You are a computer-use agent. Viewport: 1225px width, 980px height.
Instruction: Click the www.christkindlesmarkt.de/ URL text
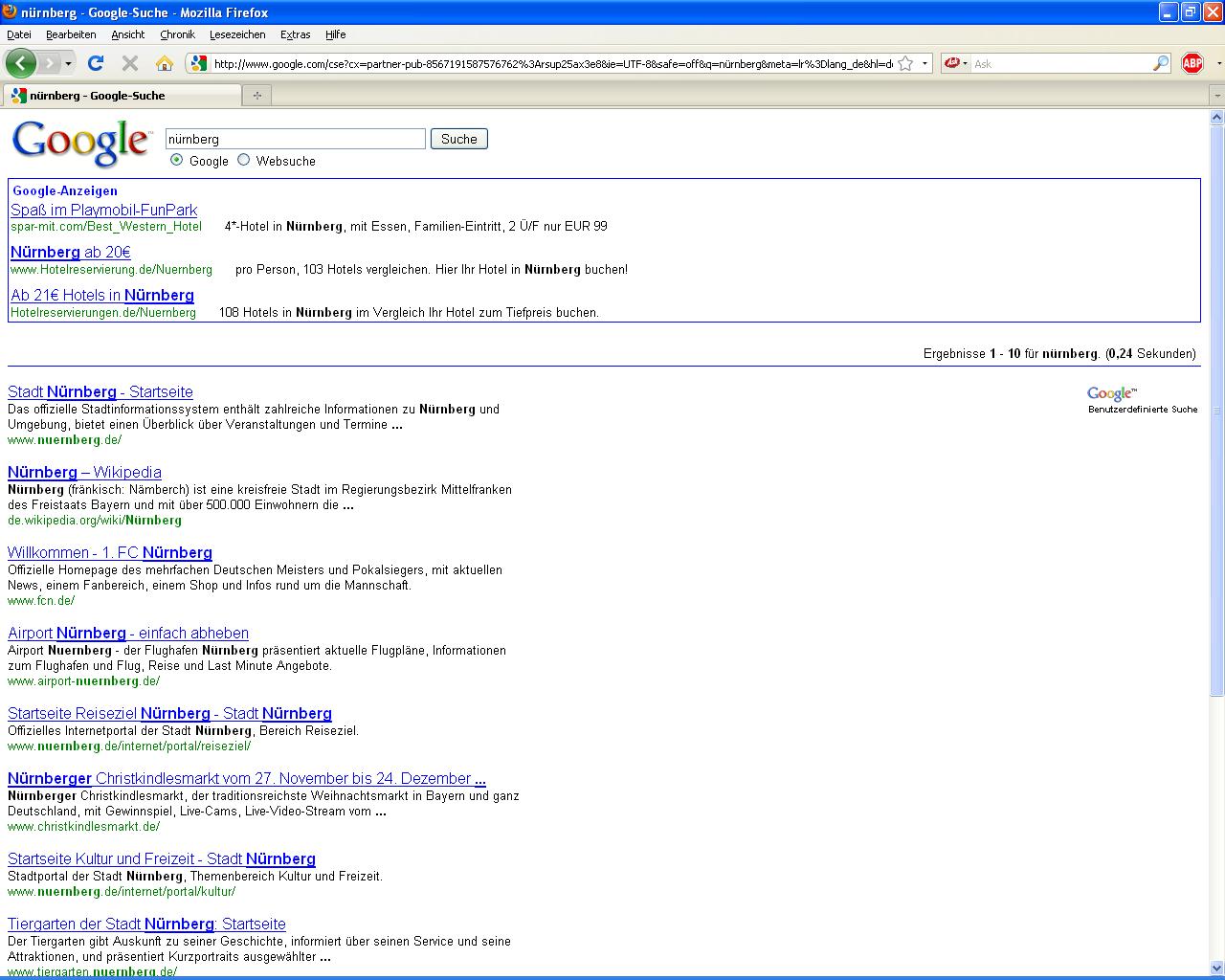coord(84,827)
